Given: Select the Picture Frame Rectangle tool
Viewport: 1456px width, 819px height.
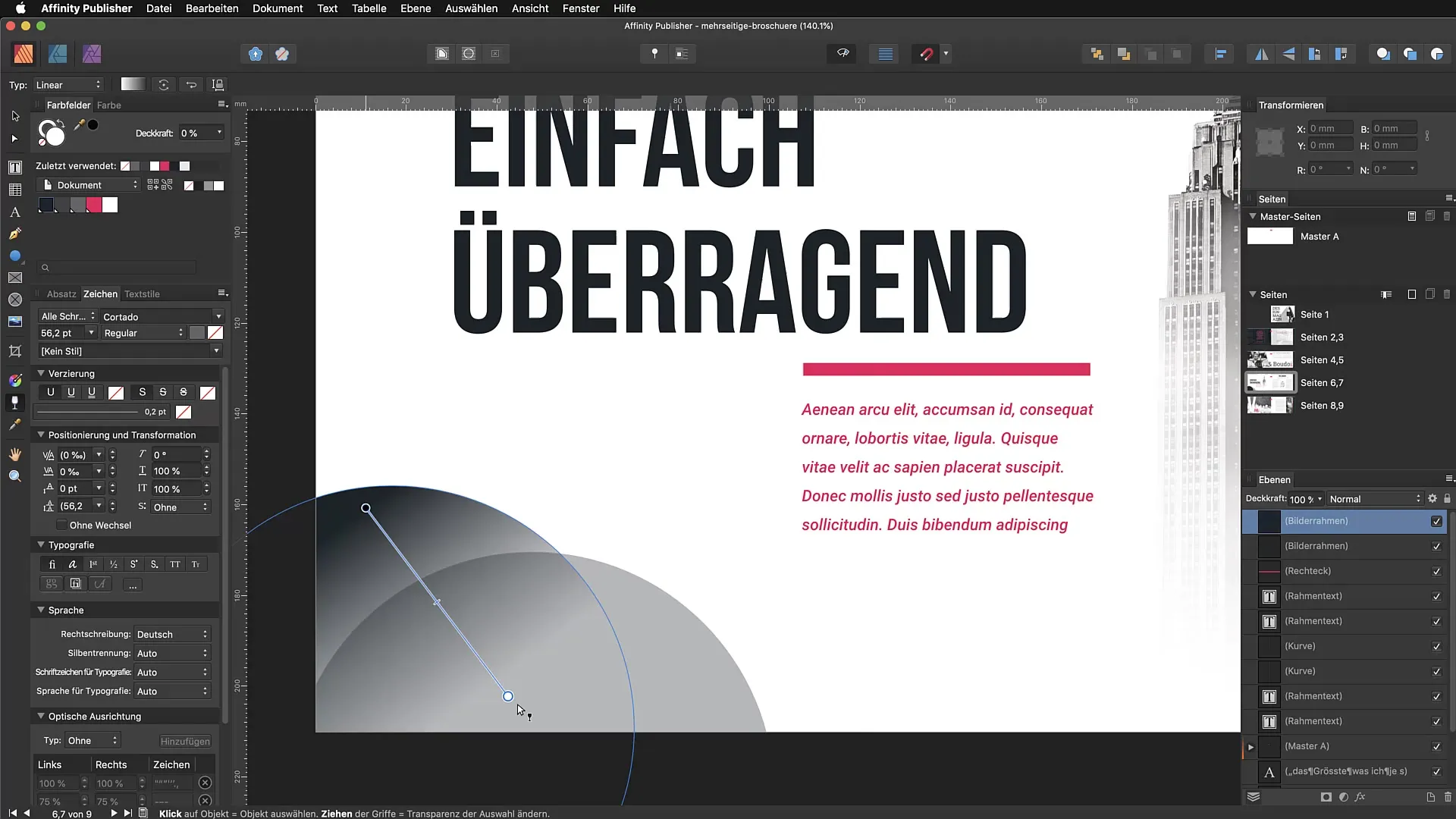Looking at the screenshot, I should 15,278.
